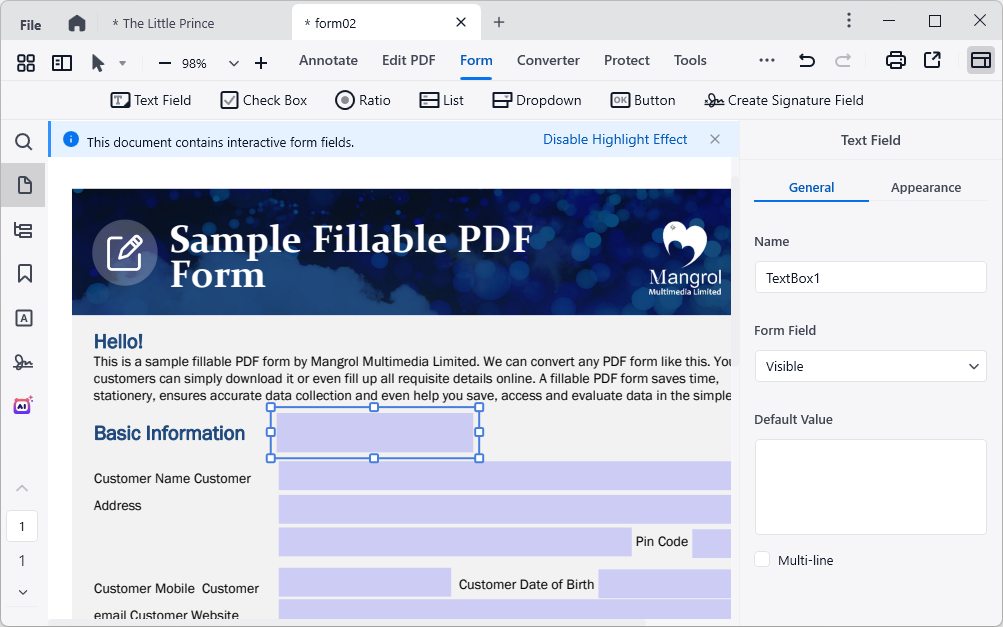Click the undo arrow
1003x627 pixels.
point(806,61)
